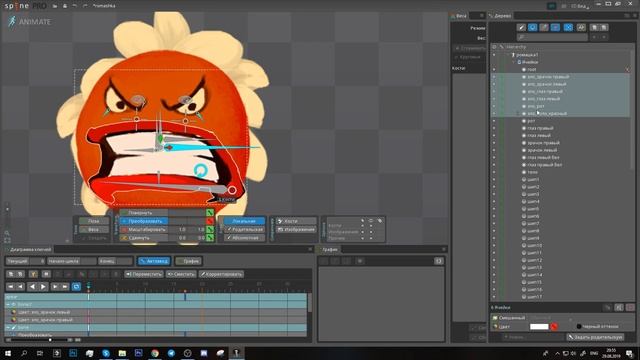Play the animation backward

tap(33, 287)
